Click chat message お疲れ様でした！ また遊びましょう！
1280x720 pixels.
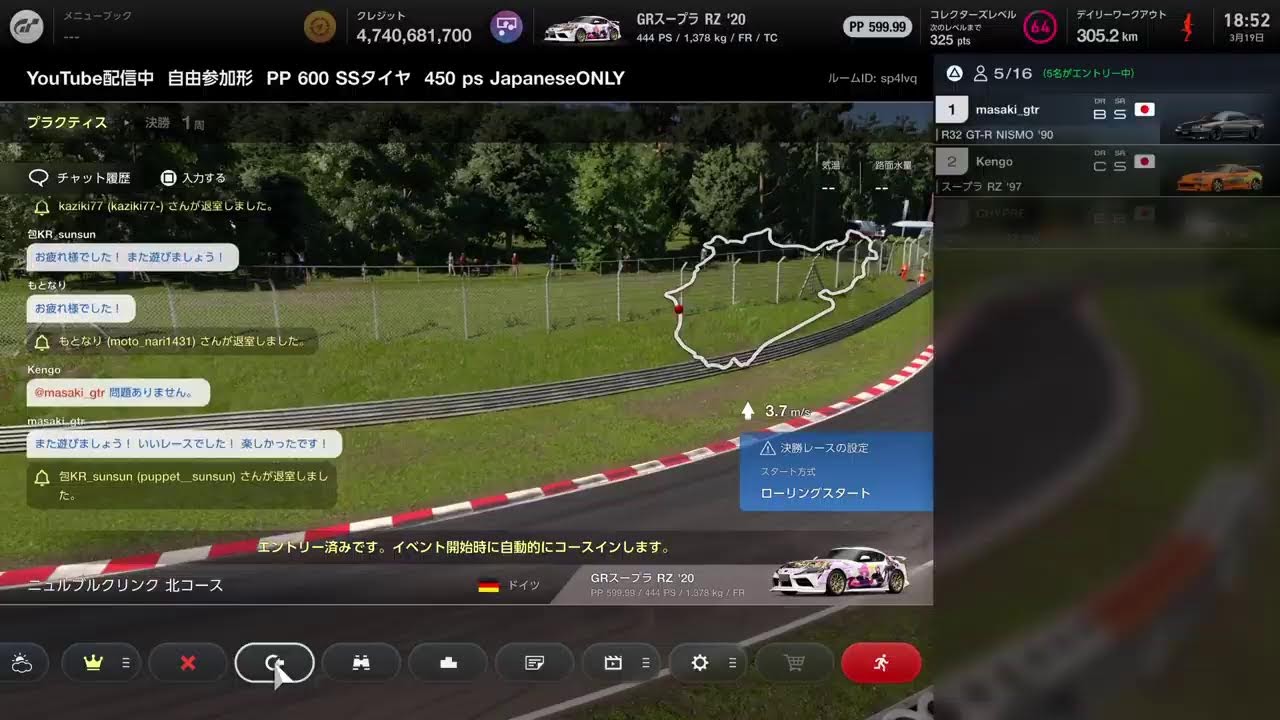point(132,257)
